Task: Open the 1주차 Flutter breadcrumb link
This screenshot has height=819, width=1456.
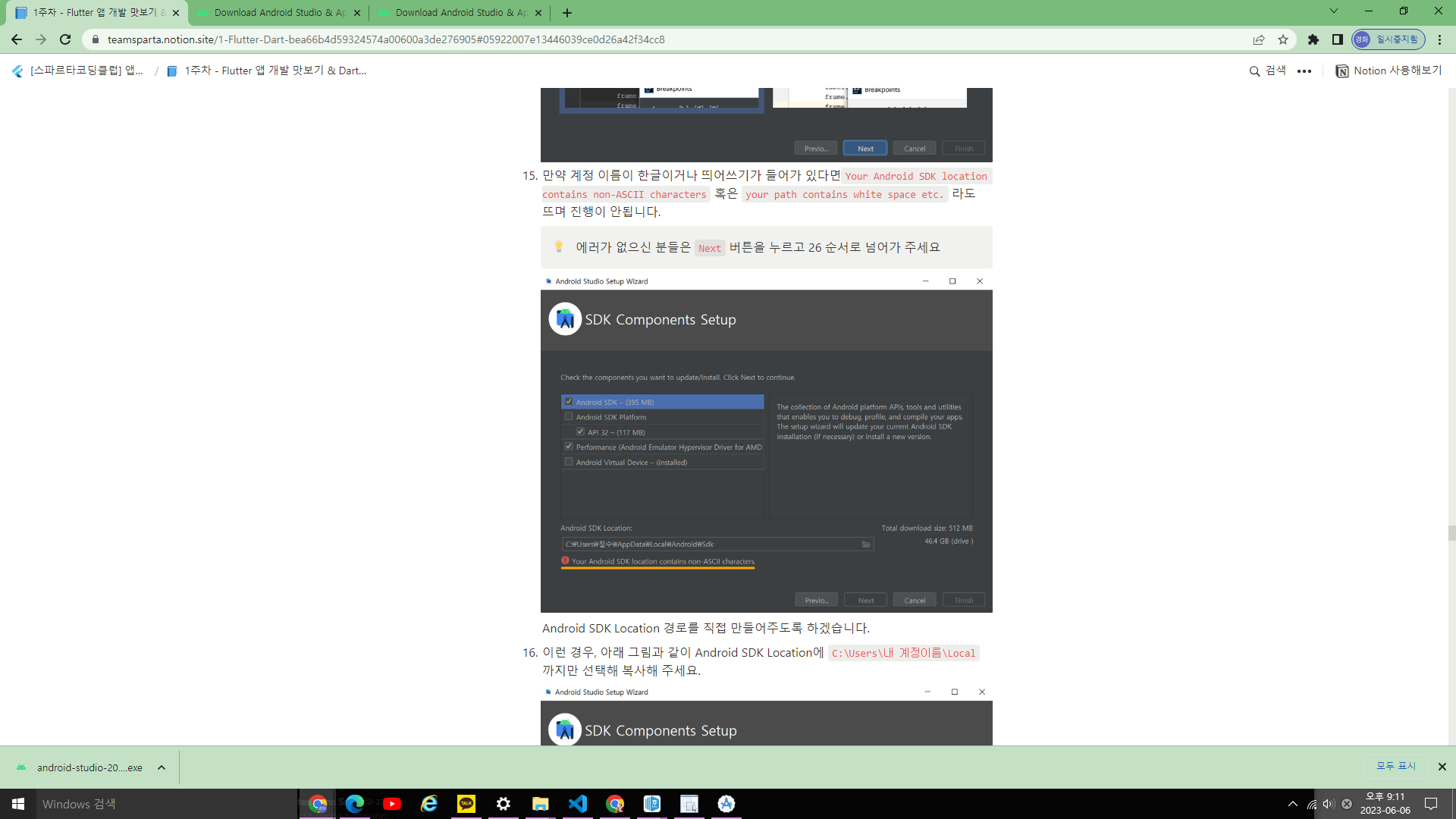Action: [266, 71]
